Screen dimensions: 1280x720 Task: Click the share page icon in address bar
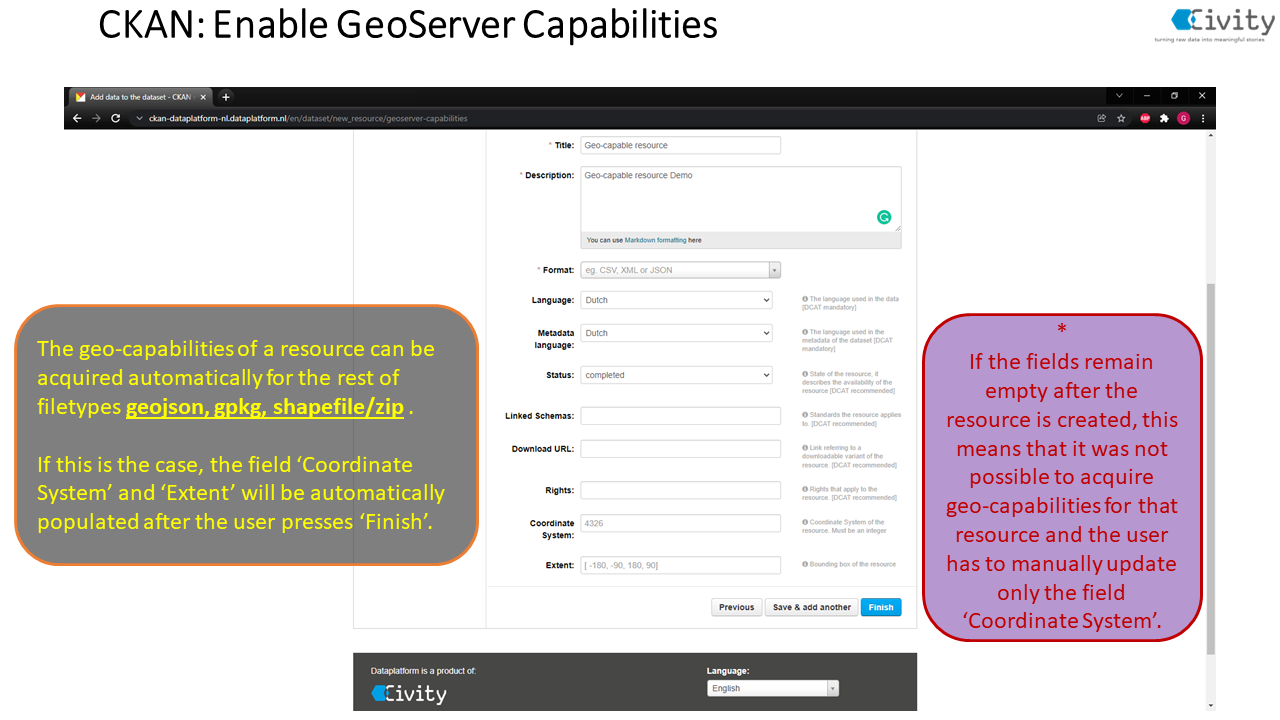coord(1102,118)
